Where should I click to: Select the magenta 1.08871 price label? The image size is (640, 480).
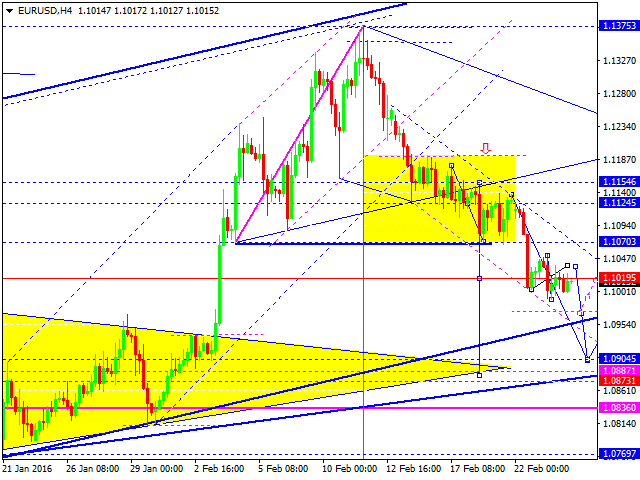click(619, 371)
